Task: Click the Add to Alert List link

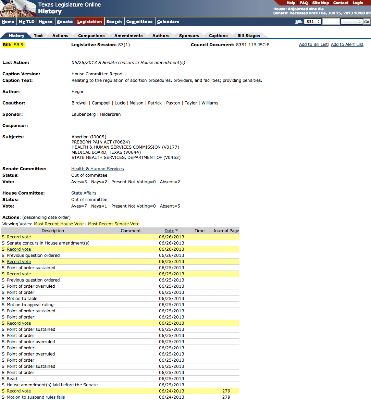Action: point(347,45)
